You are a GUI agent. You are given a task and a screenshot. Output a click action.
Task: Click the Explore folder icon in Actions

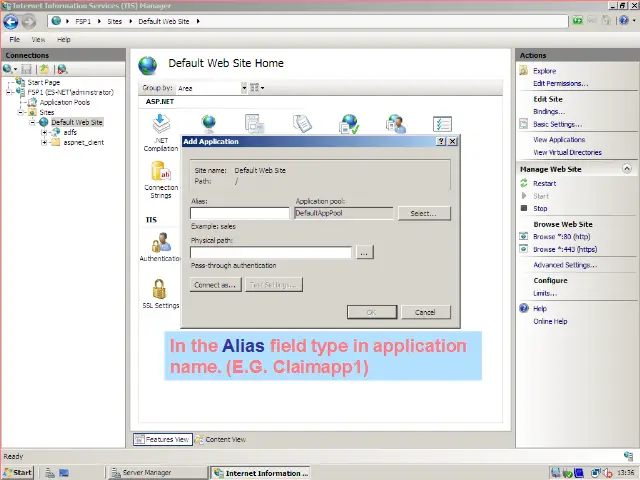pyautogui.click(x=524, y=71)
